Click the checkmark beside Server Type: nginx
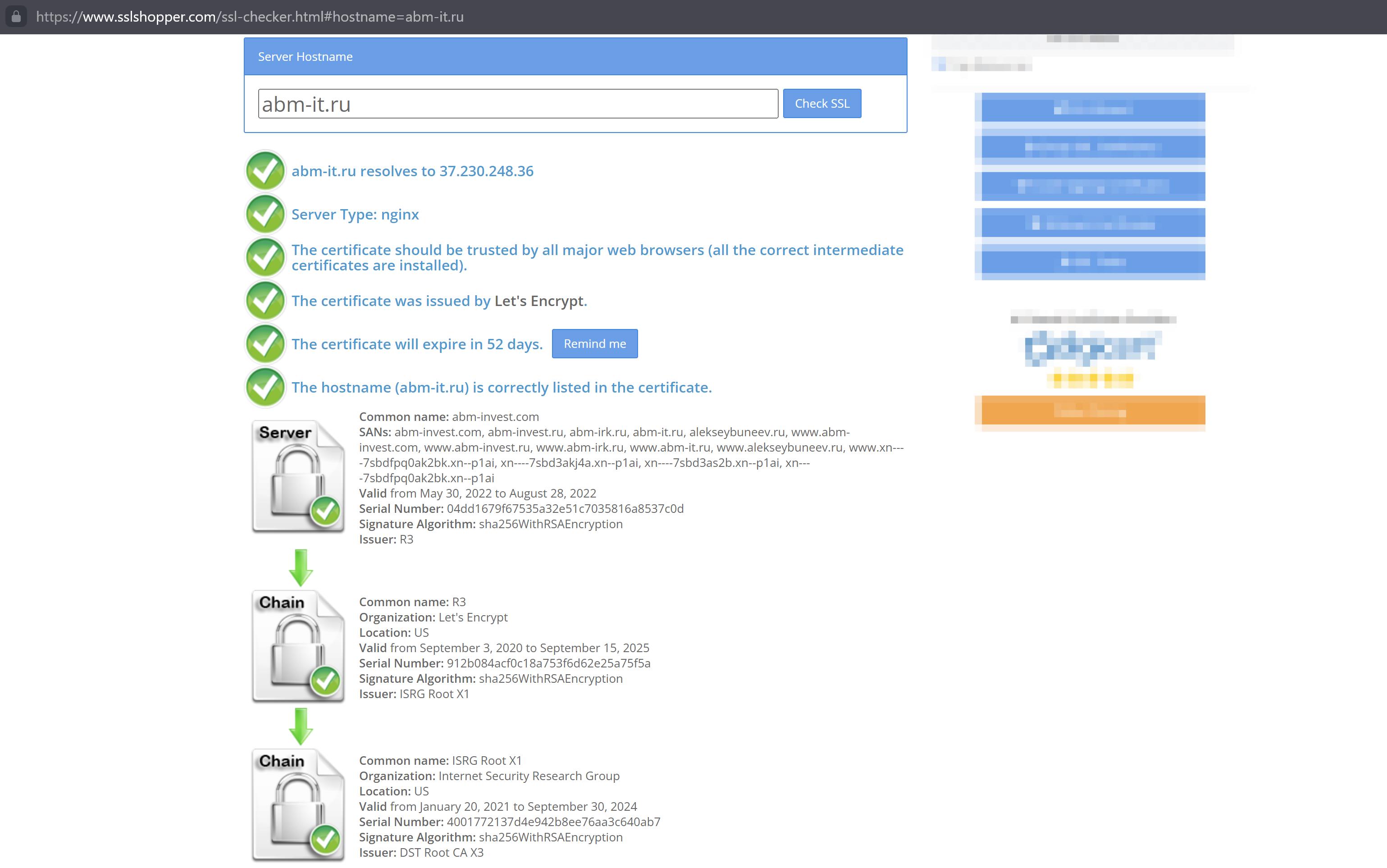This screenshot has height=868, width=1387. point(265,214)
